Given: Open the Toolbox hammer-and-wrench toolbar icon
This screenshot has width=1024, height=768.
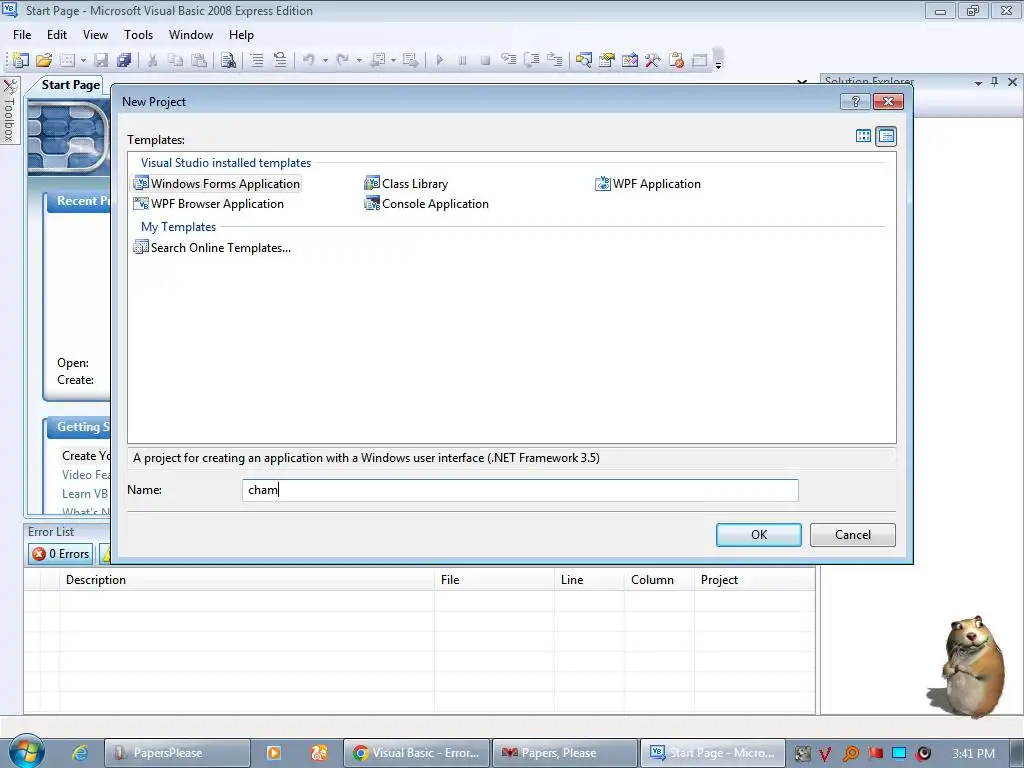Looking at the screenshot, I should coord(653,60).
